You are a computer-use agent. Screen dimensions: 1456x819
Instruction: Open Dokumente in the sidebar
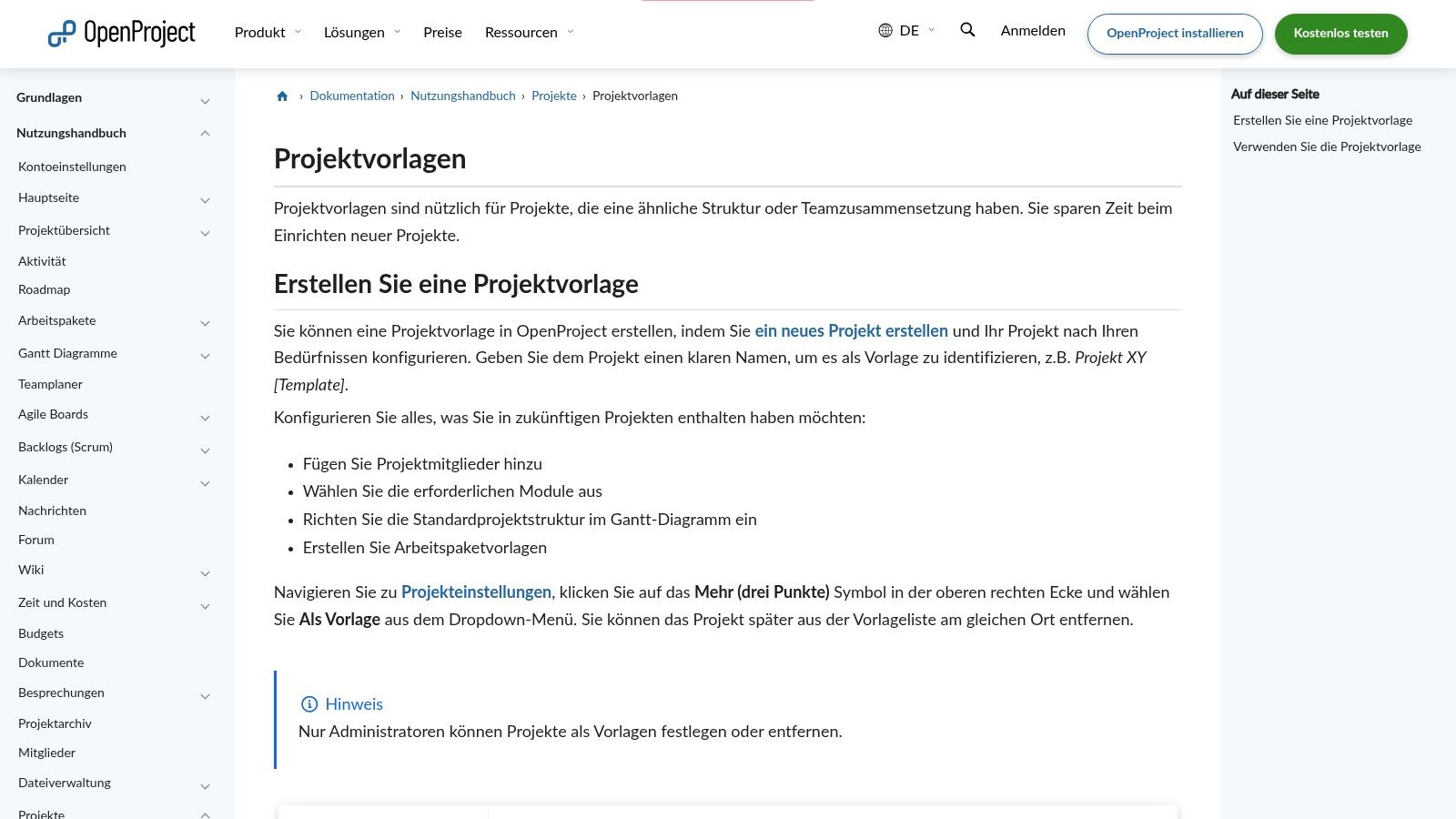point(51,662)
